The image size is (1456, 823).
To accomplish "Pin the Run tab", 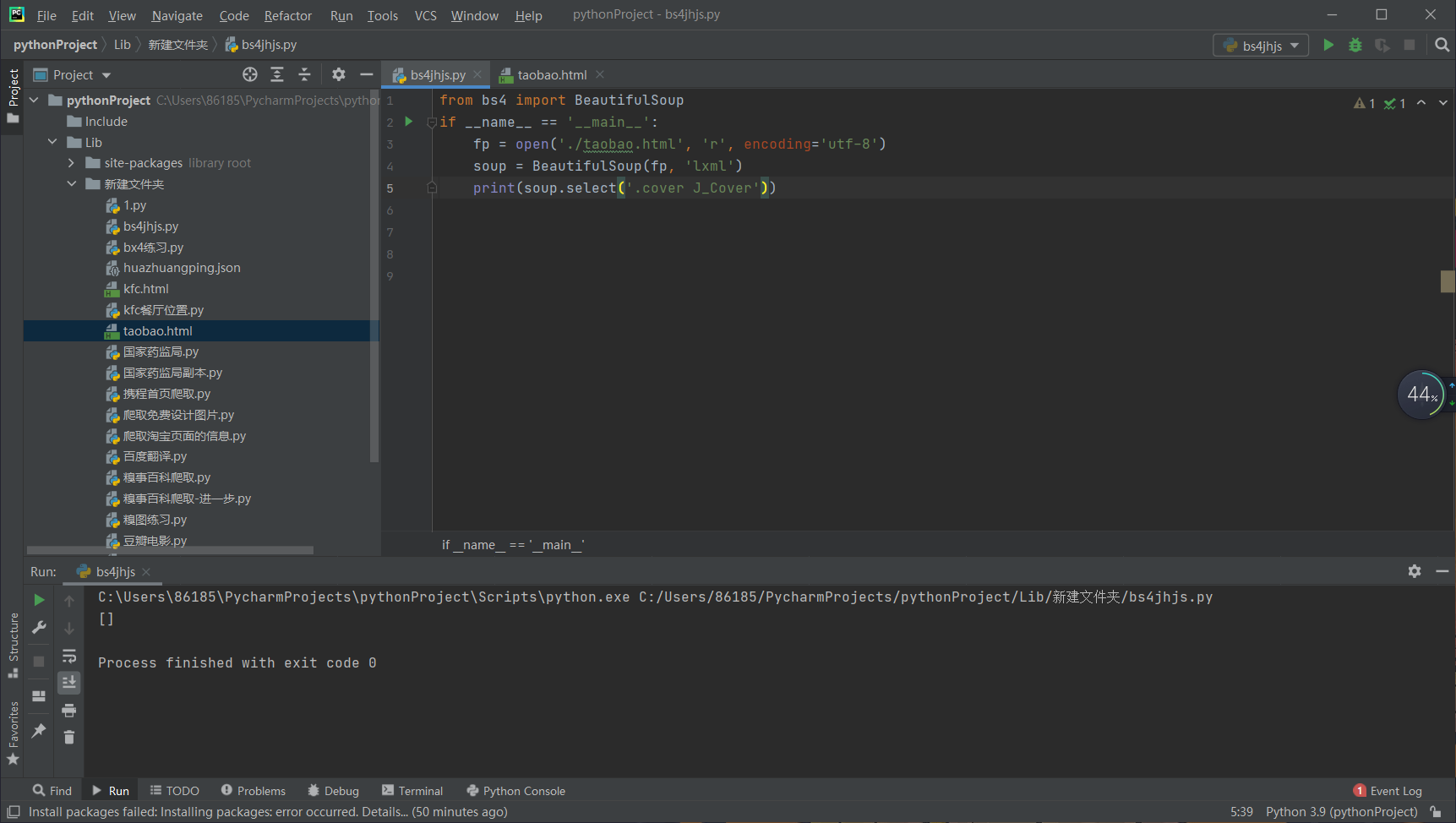I will point(39,730).
